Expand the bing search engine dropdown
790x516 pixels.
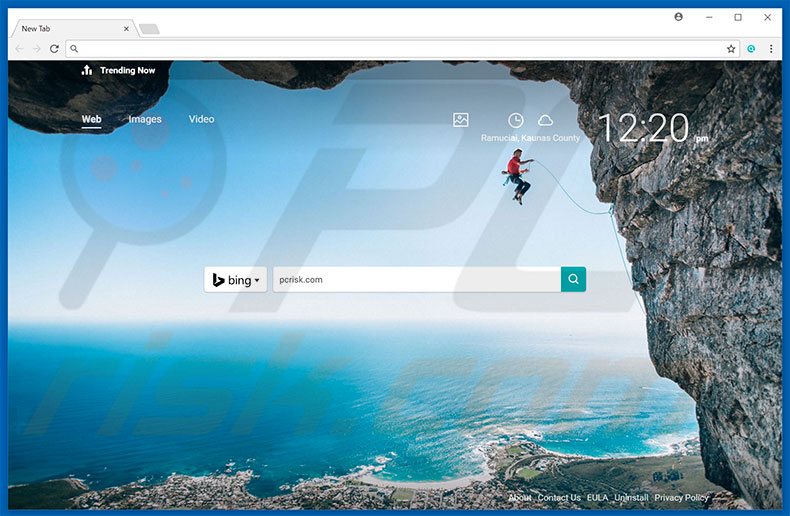[235, 280]
